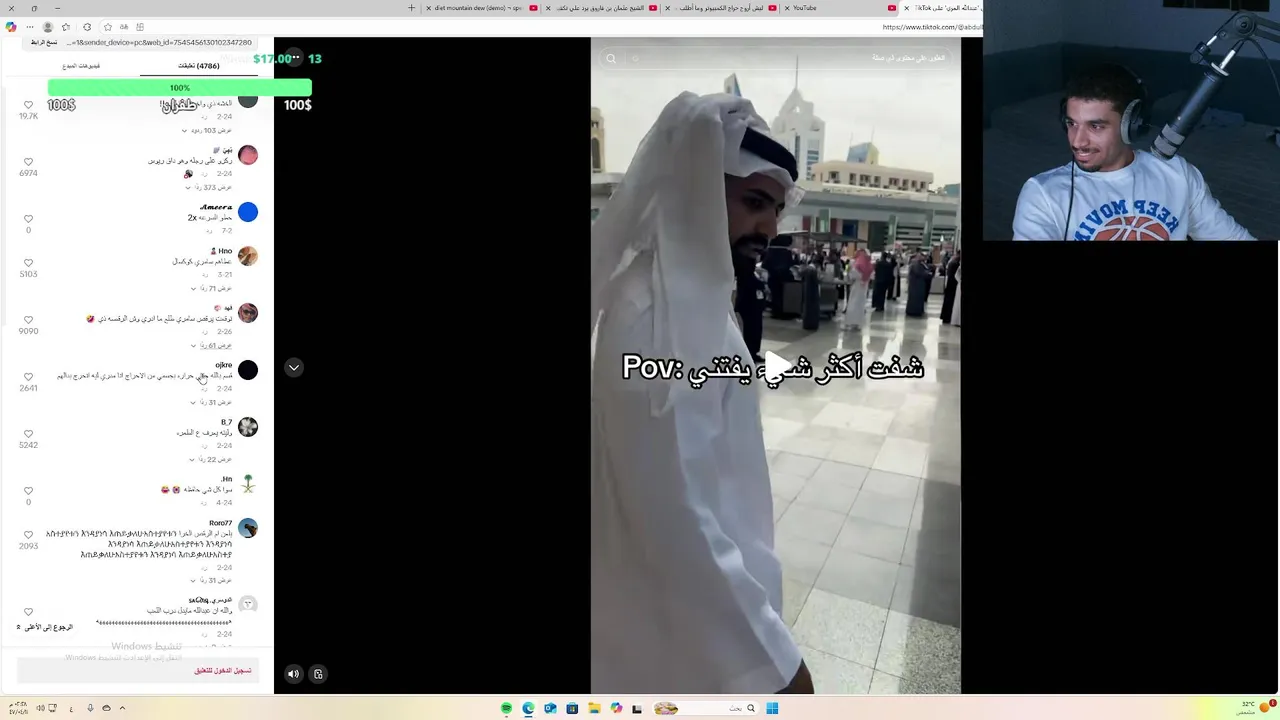
Task: Open Hno's profile avatar
Action: pos(248,256)
